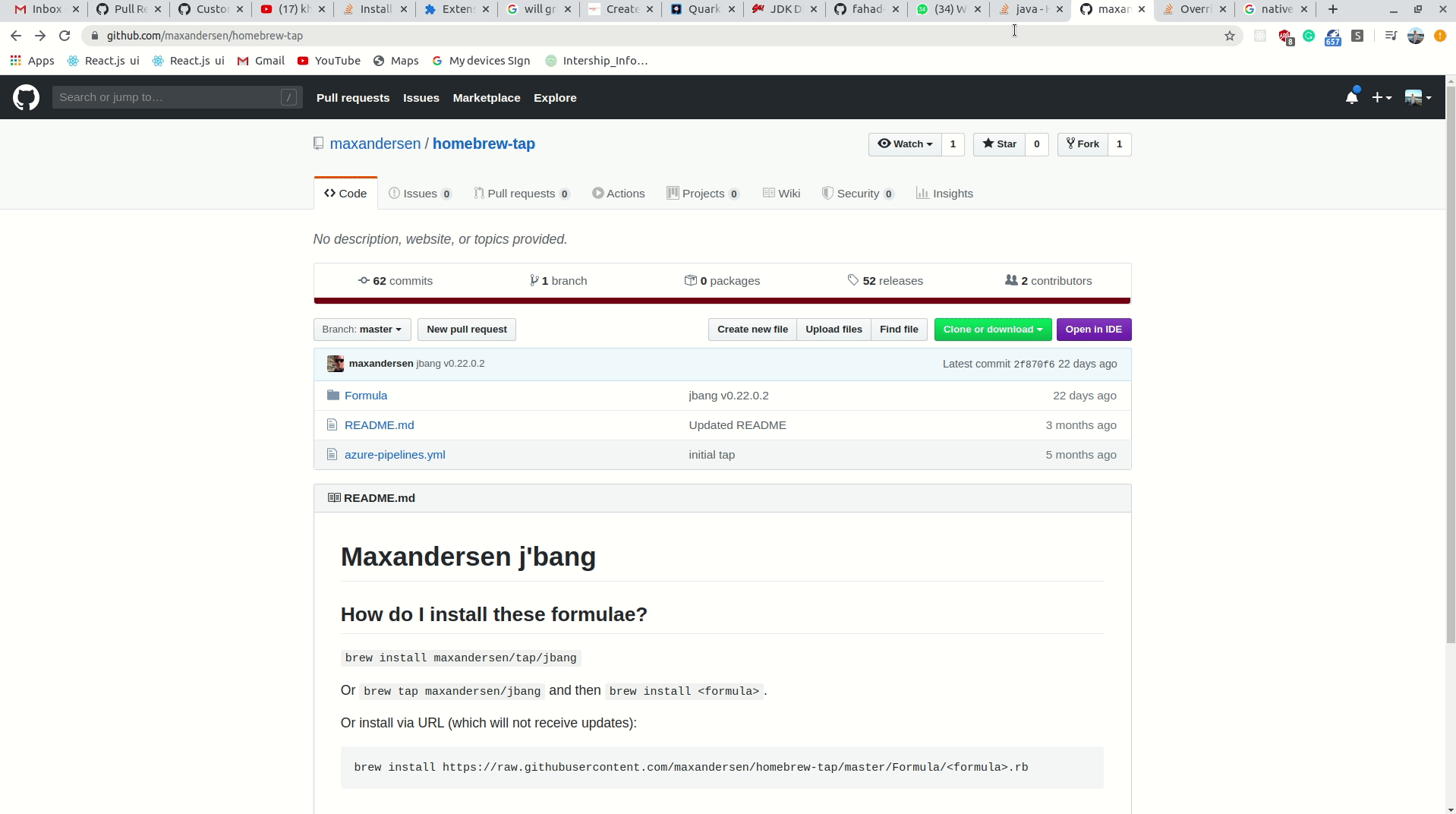Open the README.md file
1456x814 pixels.
pos(380,425)
